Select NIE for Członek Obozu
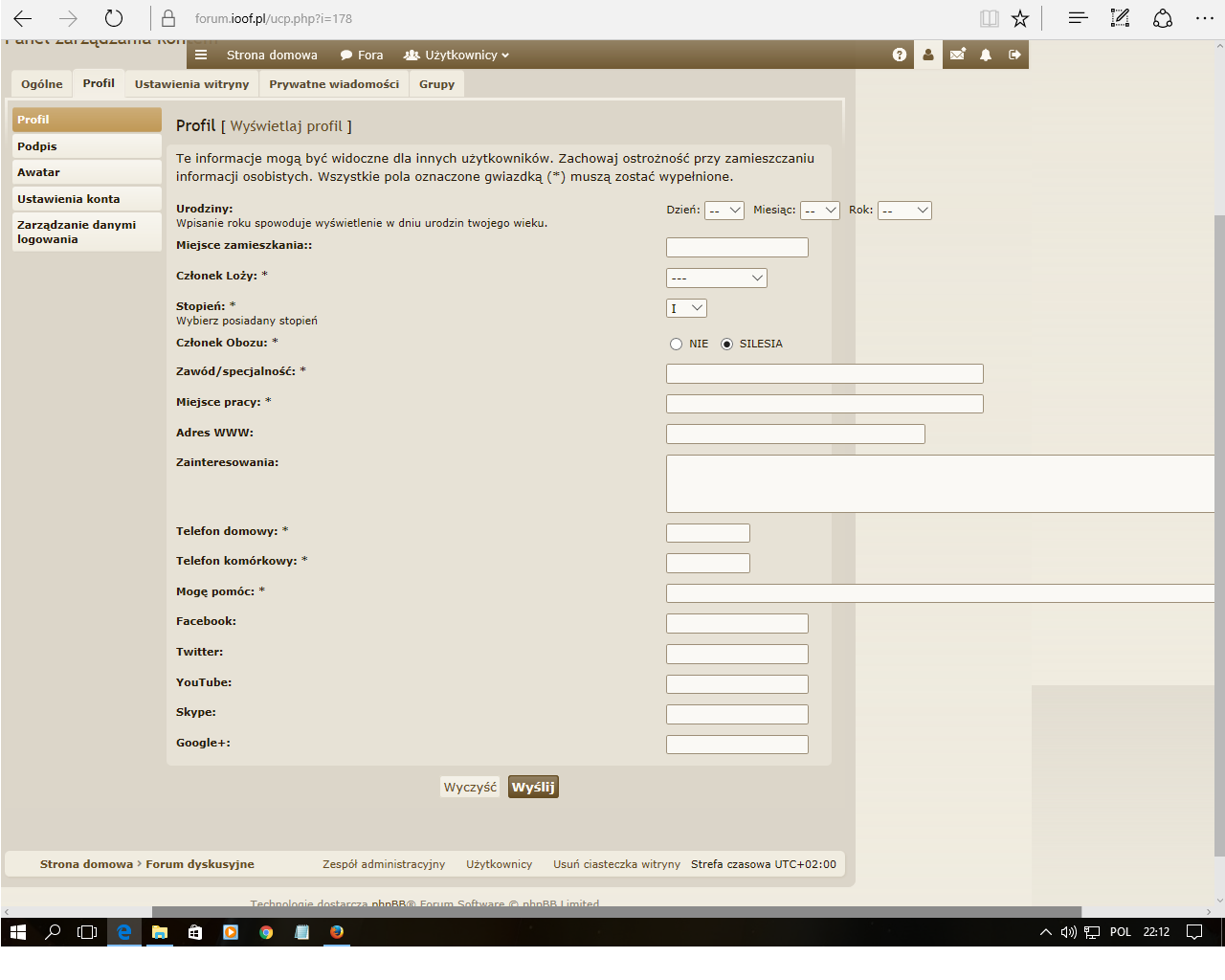The width and height of the screenshot is (1225, 980). 676,345
